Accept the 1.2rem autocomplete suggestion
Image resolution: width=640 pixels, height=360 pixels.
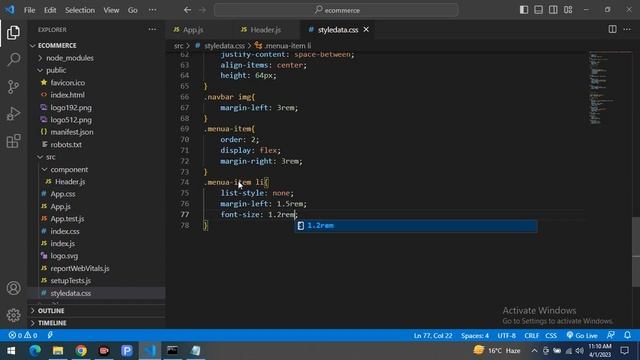(x=416, y=226)
